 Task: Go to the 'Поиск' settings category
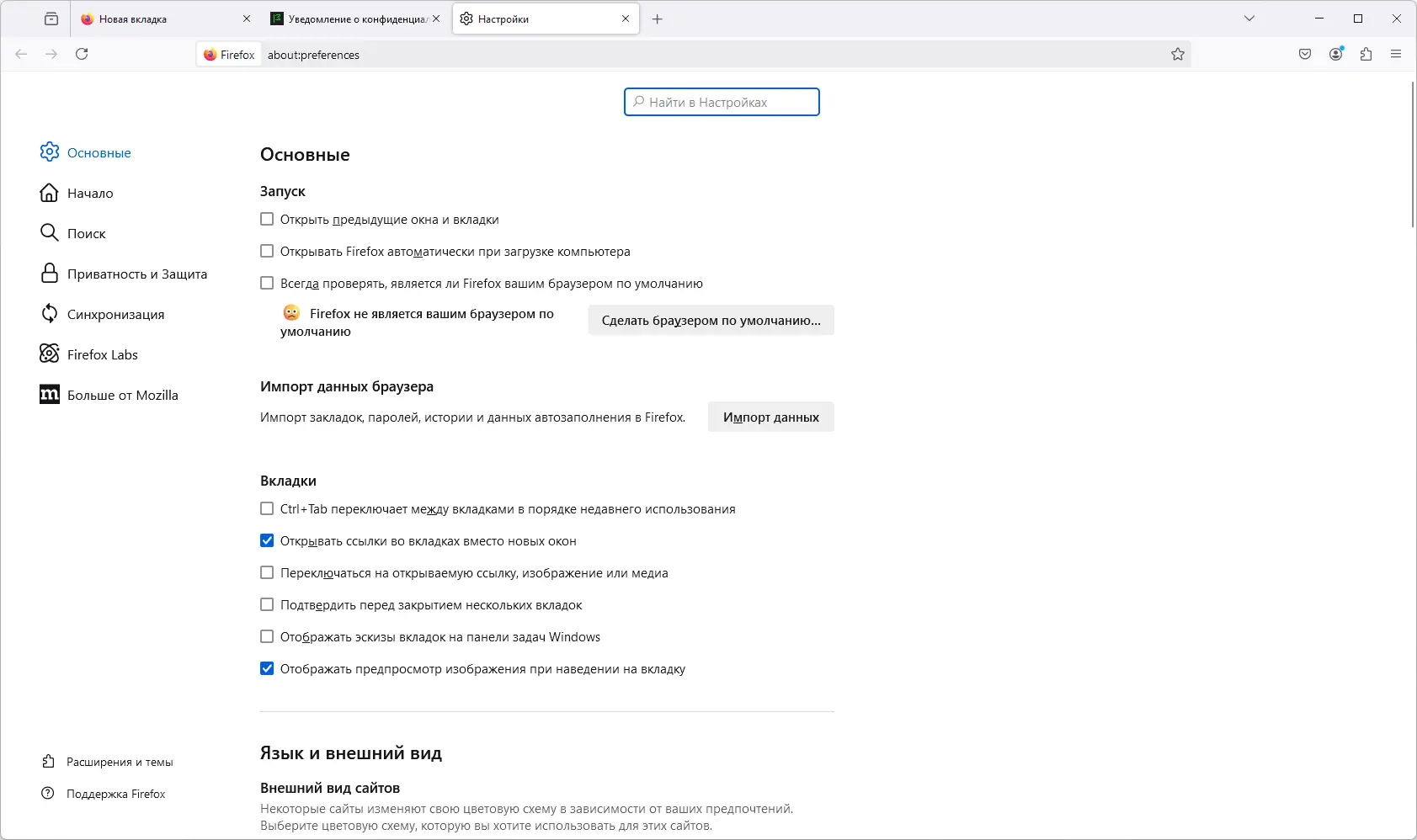(86, 234)
